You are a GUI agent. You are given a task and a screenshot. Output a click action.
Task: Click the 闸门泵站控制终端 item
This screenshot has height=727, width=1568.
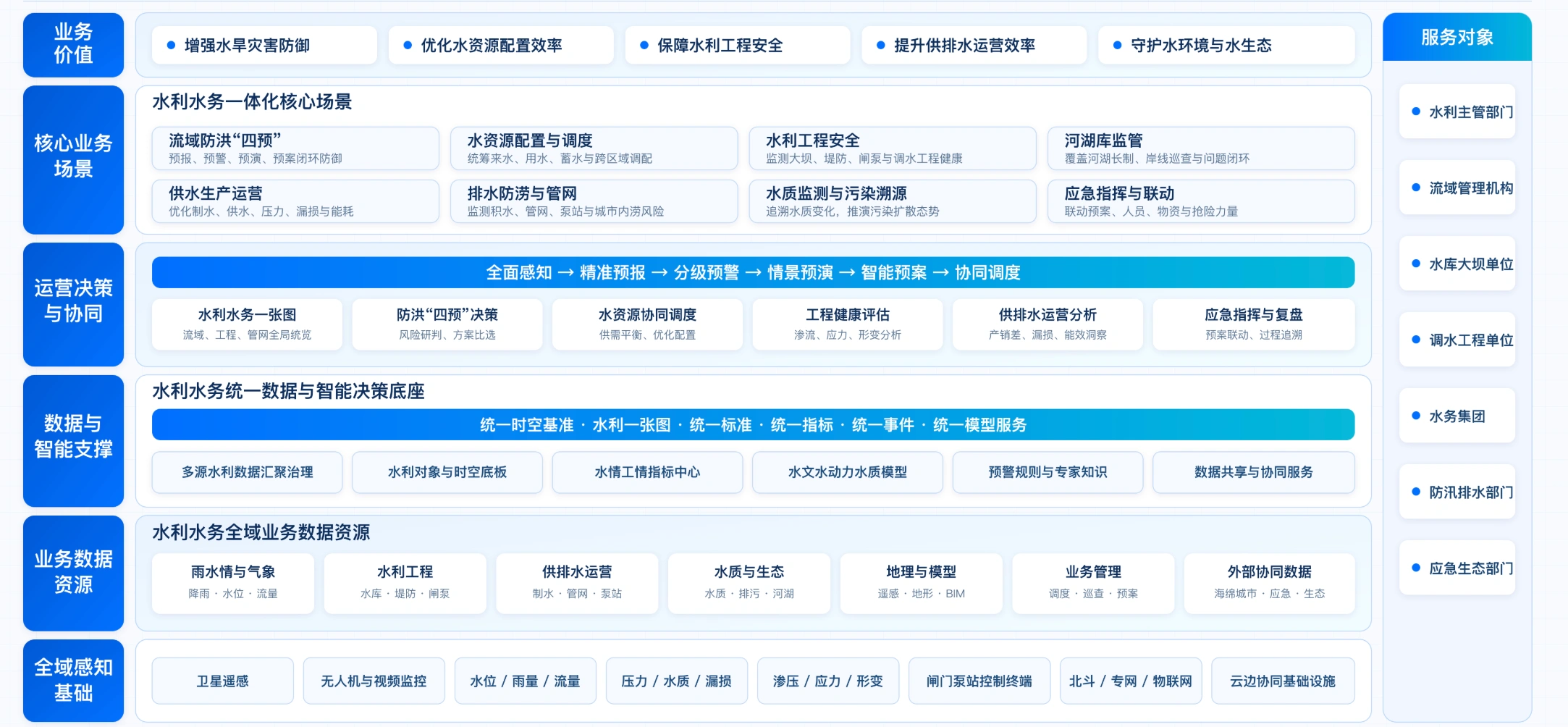point(979,681)
